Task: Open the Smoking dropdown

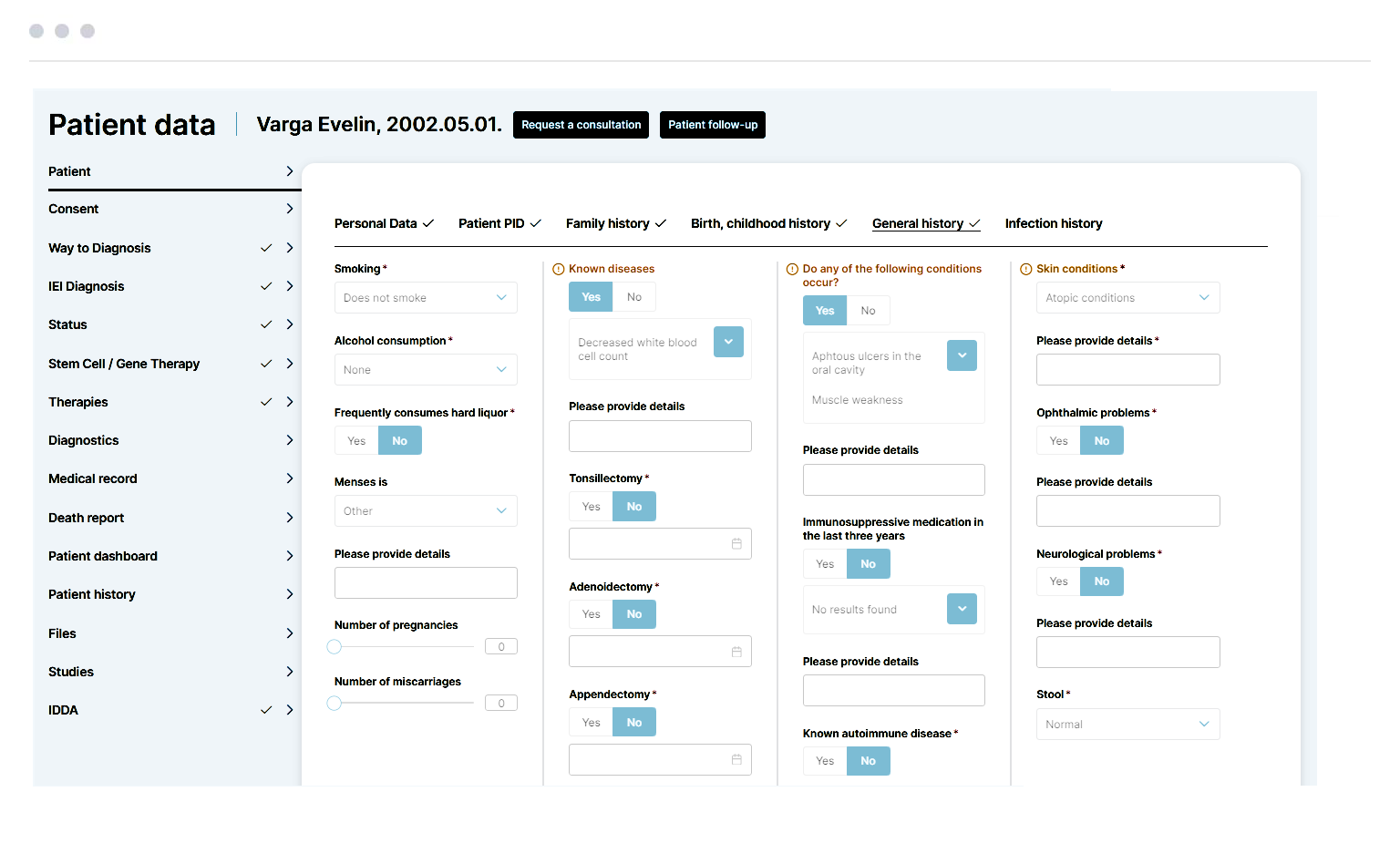Action: click(x=426, y=298)
